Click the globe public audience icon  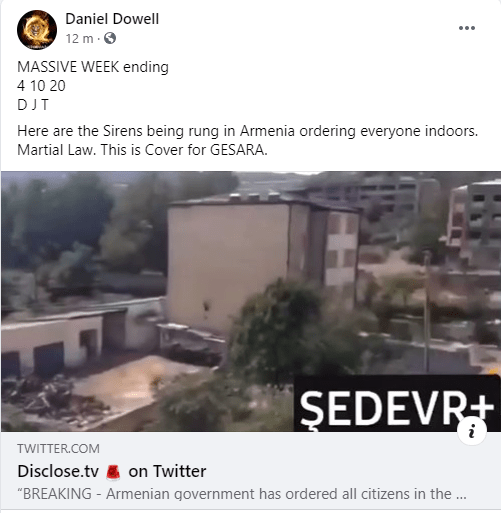[110, 38]
